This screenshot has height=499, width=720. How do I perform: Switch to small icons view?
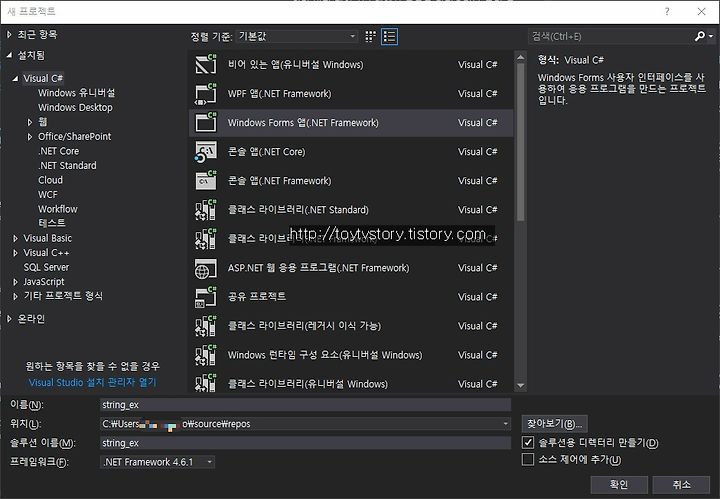(370, 36)
